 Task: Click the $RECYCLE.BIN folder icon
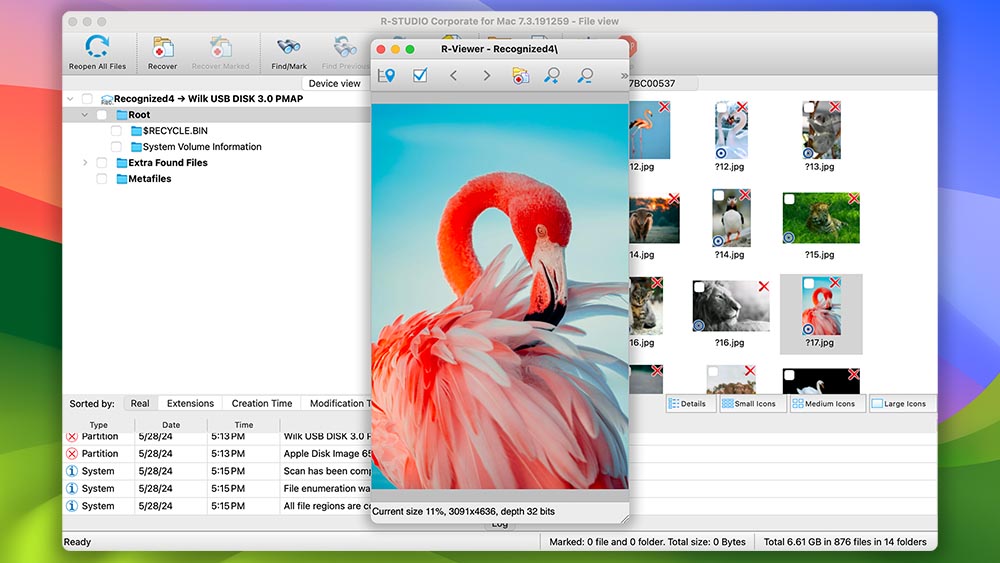point(136,131)
